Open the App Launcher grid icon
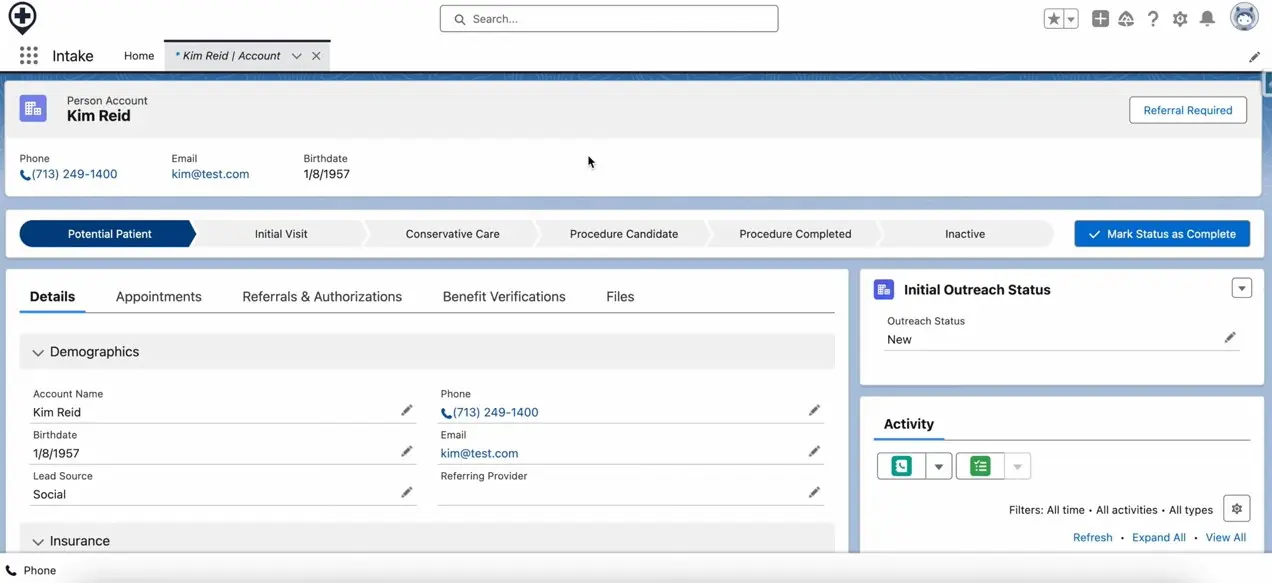Screen dimensions: 1272x583 click(29, 56)
